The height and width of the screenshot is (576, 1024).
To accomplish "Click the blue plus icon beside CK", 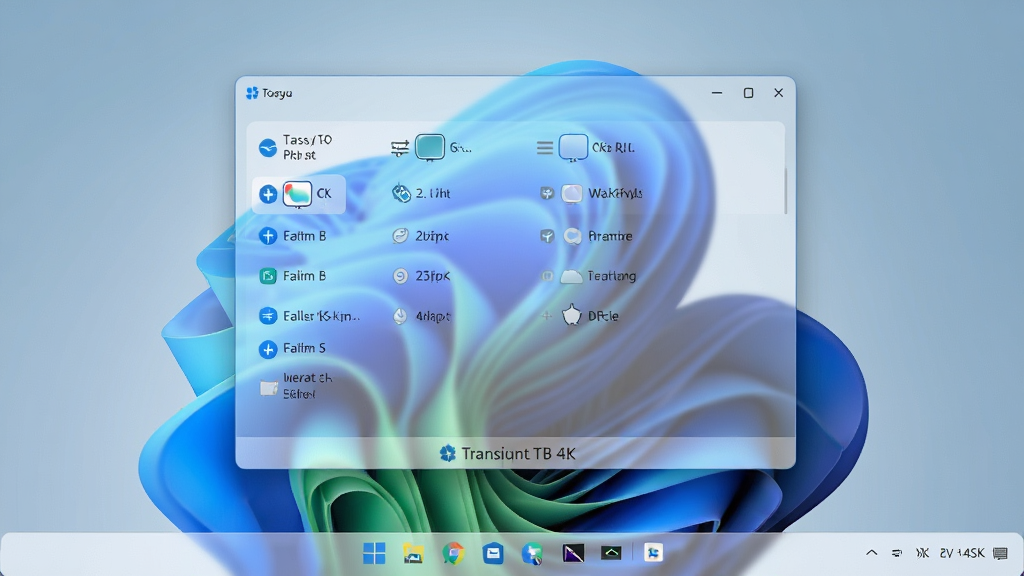I will [x=268, y=194].
